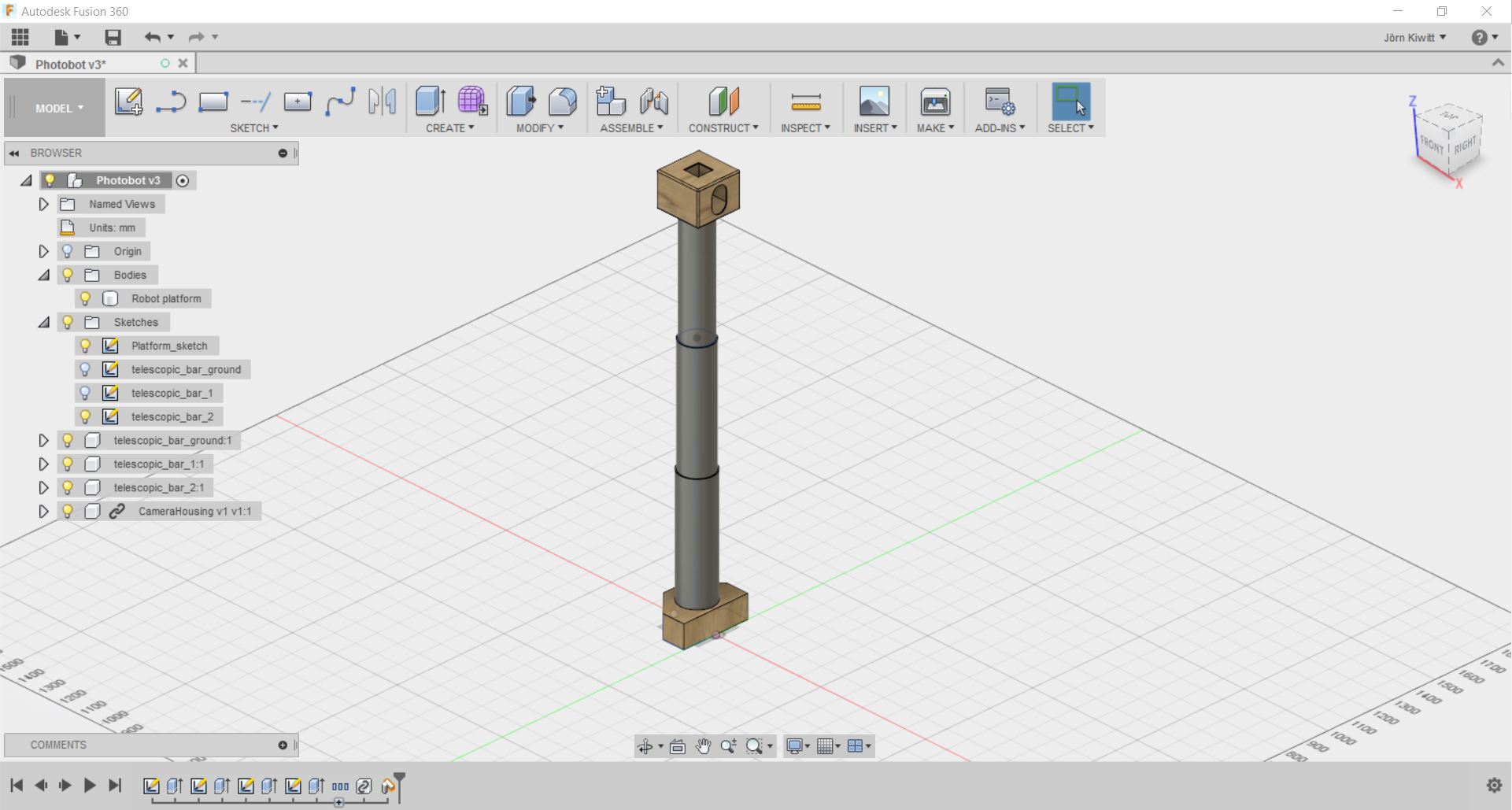The width and height of the screenshot is (1512, 810).
Task: Open the CONSTRUCT menu
Action: (723, 128)
